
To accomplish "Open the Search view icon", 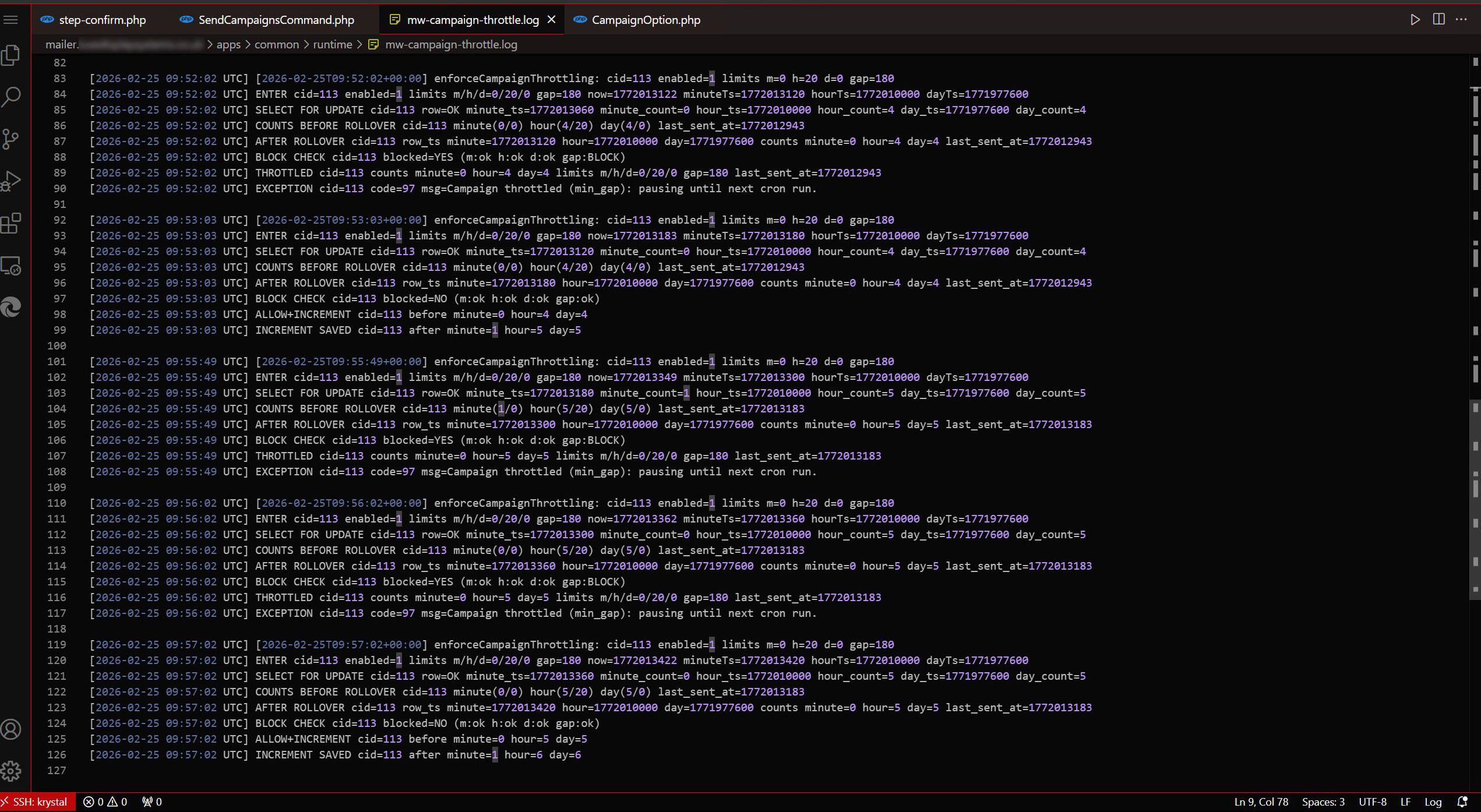I will [x=11, y=97].
